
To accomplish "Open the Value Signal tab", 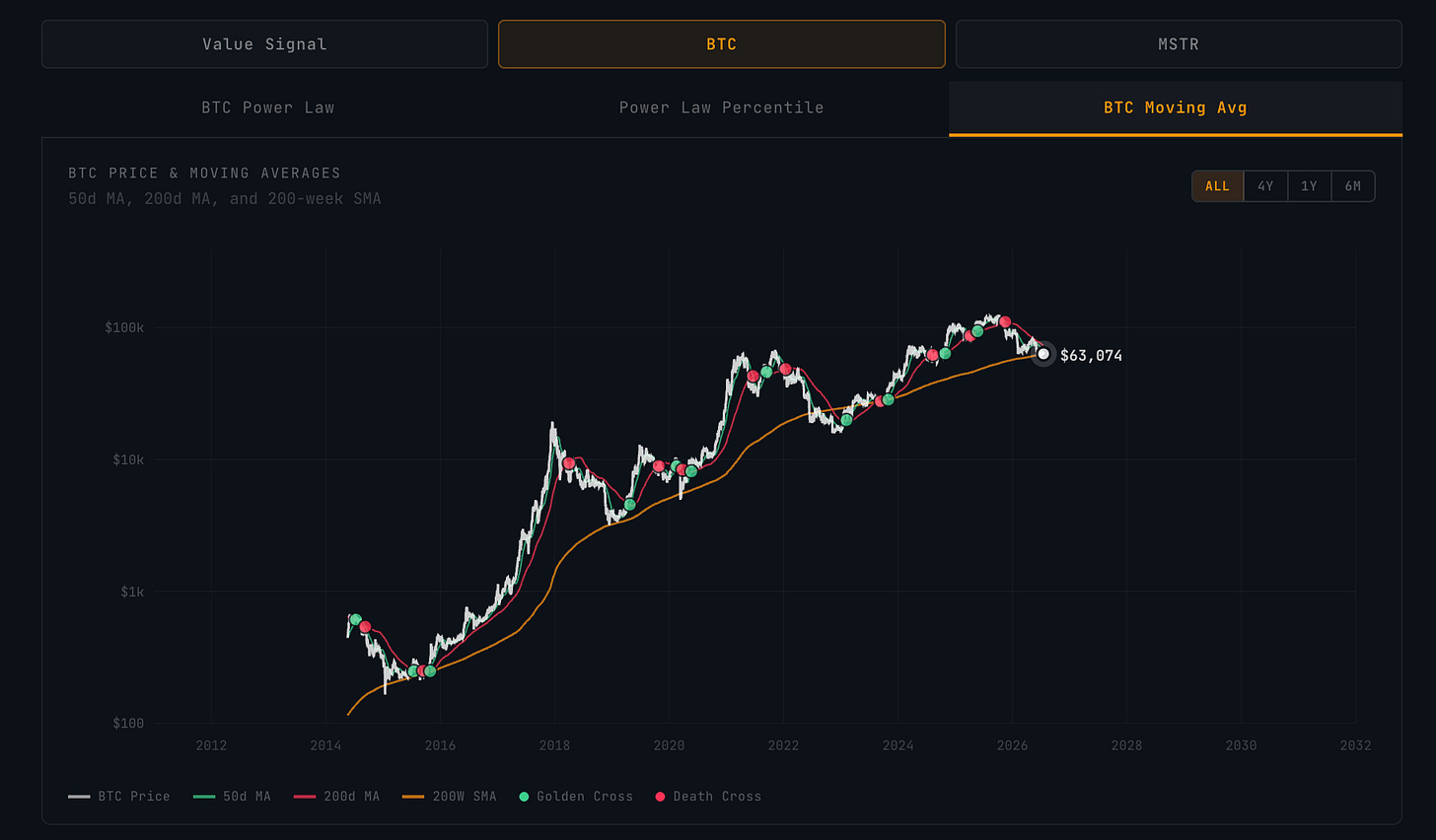I will pyautogui.click(x=264, y=44).
